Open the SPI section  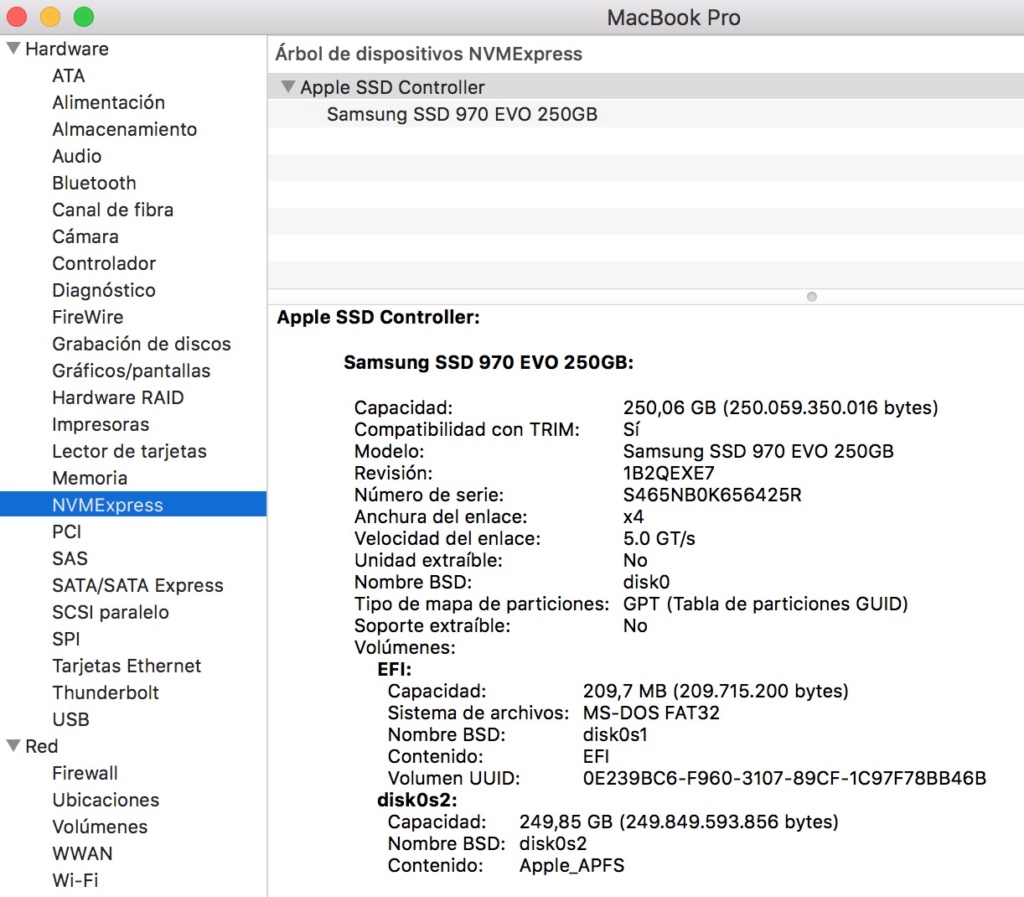click(x=67, y=638)
